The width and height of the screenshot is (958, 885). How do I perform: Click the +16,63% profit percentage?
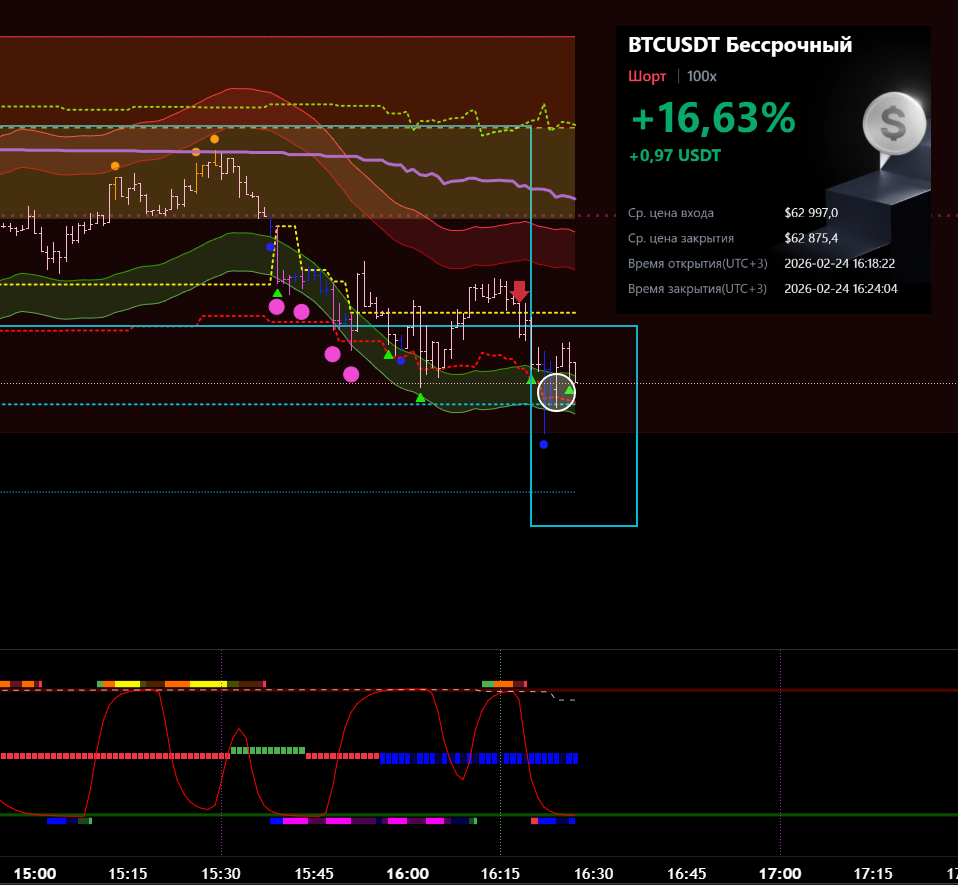[713, 119]
